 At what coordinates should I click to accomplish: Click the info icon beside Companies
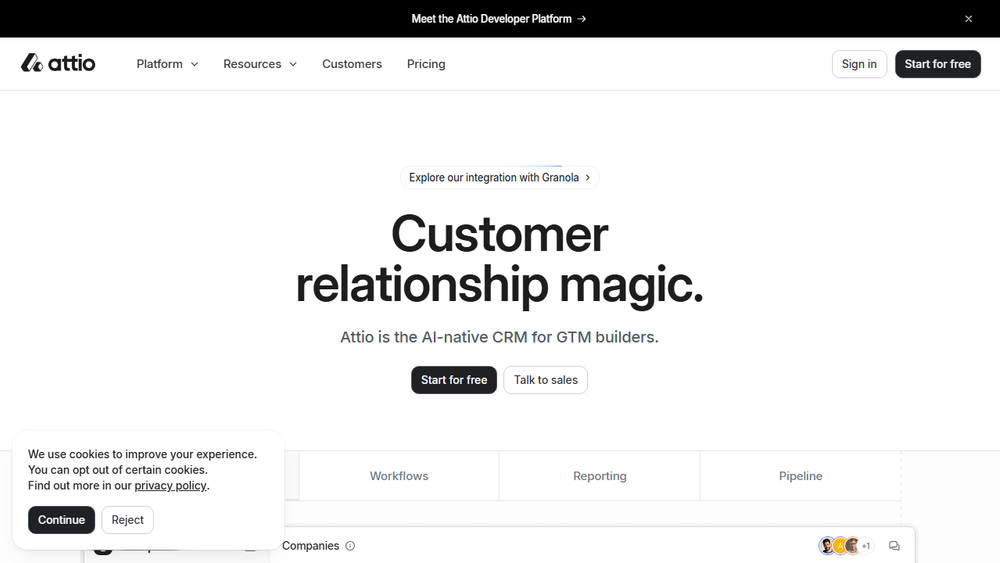pyautogui.click(x=350, y=546)
